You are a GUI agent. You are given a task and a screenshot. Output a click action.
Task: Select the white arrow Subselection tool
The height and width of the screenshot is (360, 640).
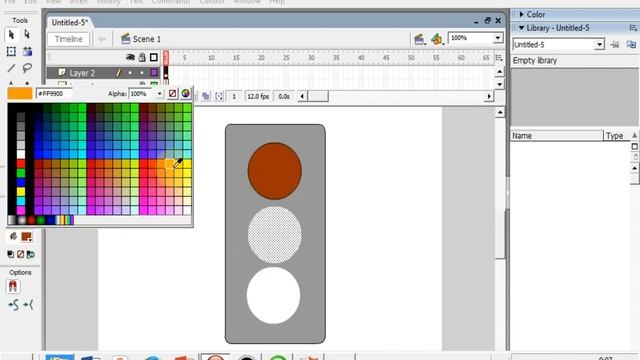[x=27, y=34]
